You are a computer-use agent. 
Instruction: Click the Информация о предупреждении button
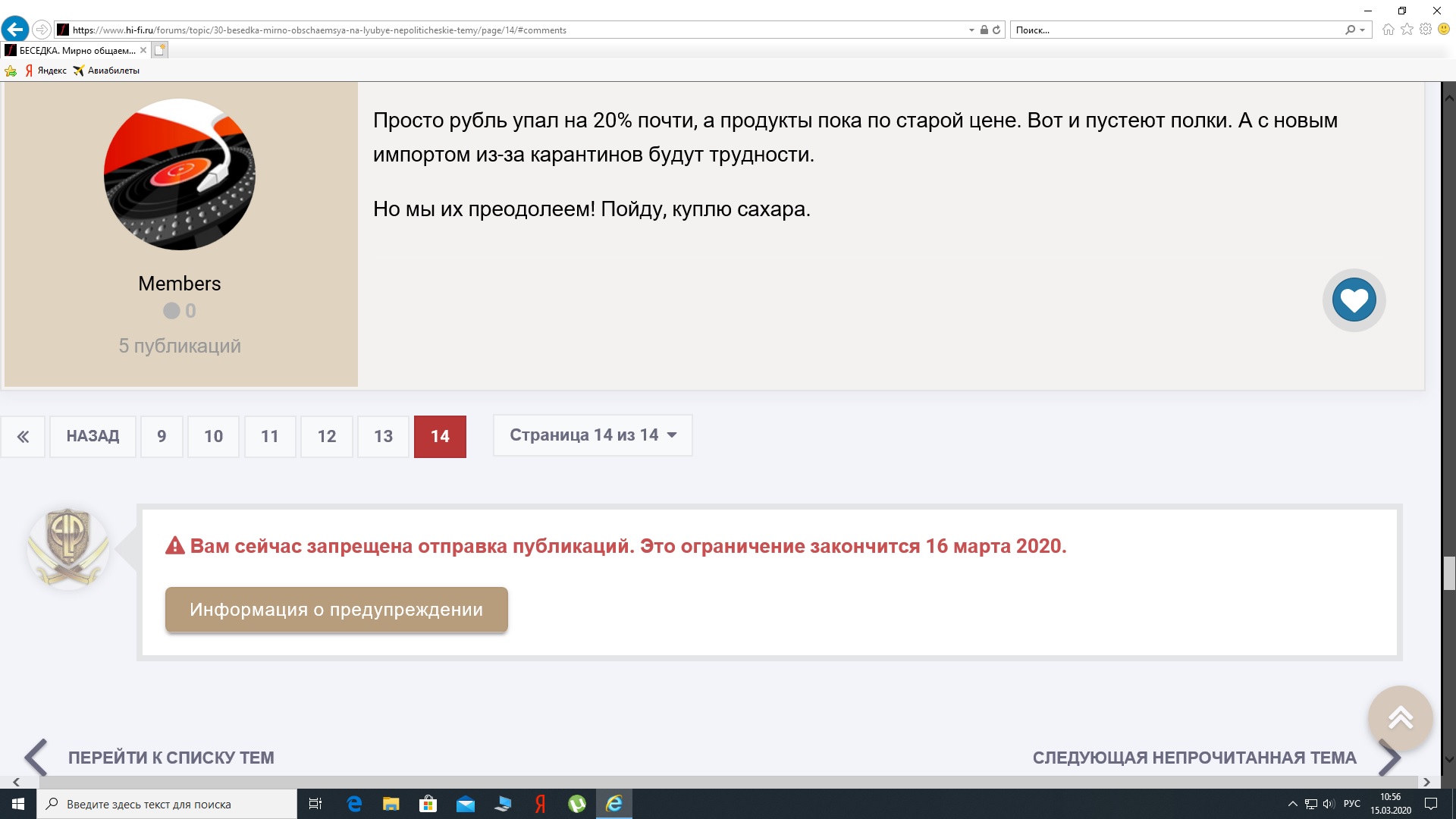click(336, 610)
